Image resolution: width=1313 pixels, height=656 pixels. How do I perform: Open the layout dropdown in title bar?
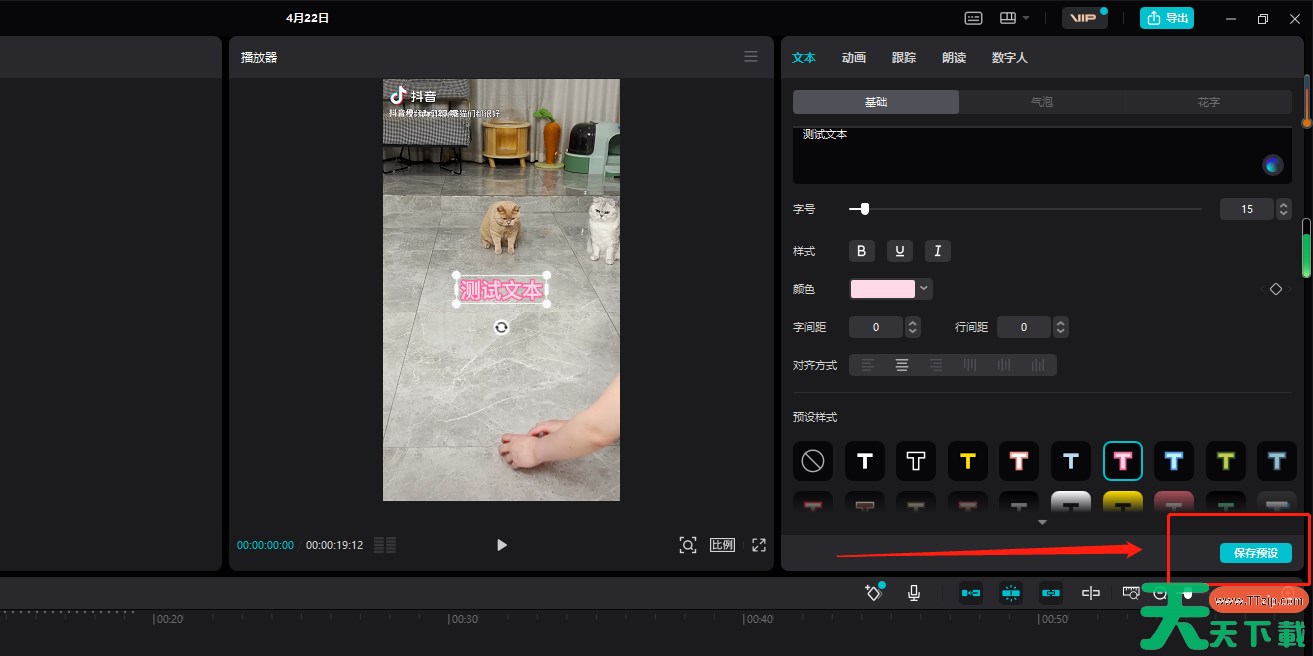(1014, 18)
